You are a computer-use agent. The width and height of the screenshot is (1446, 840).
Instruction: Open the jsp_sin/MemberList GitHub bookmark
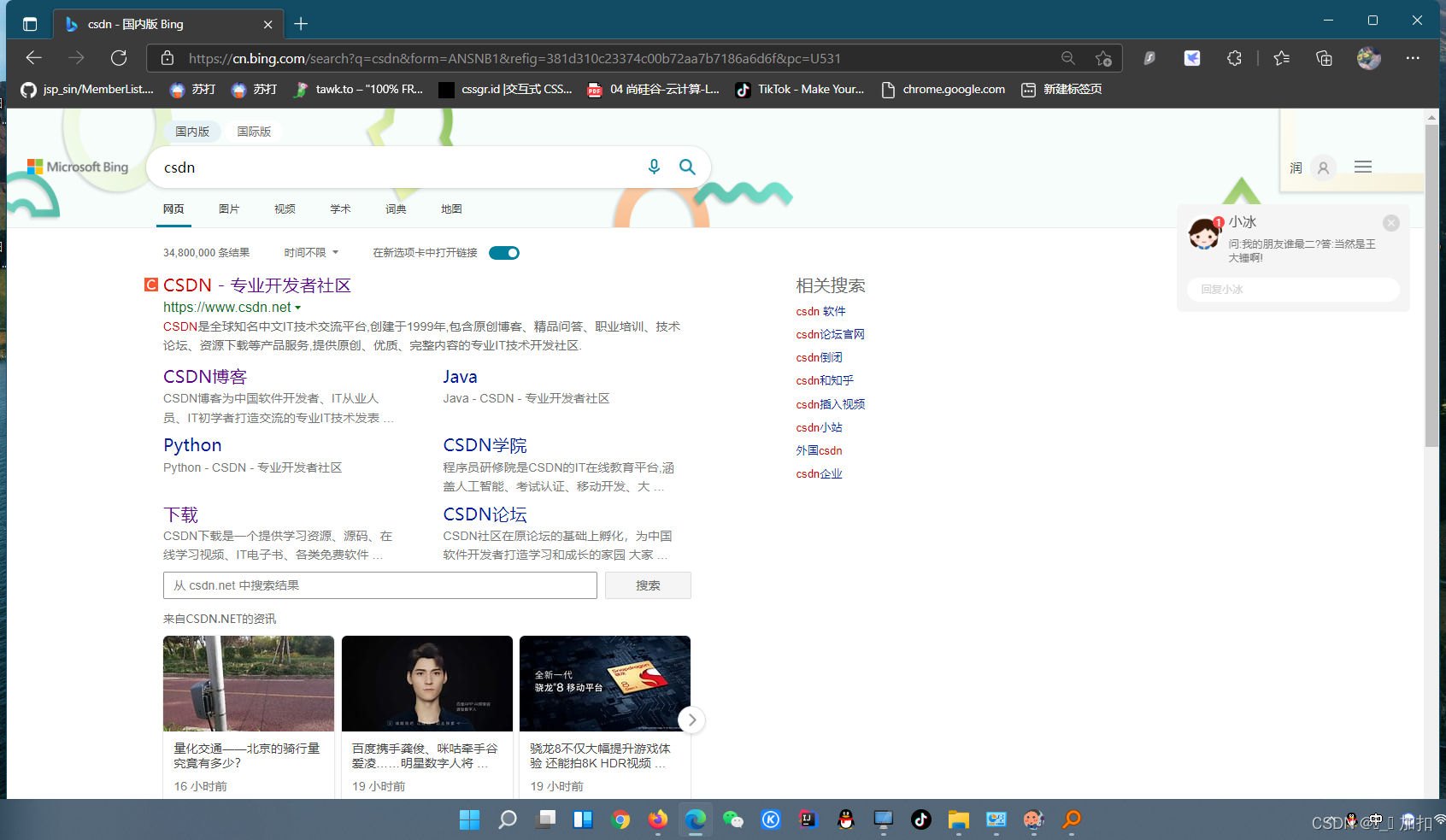coord(87,89)
